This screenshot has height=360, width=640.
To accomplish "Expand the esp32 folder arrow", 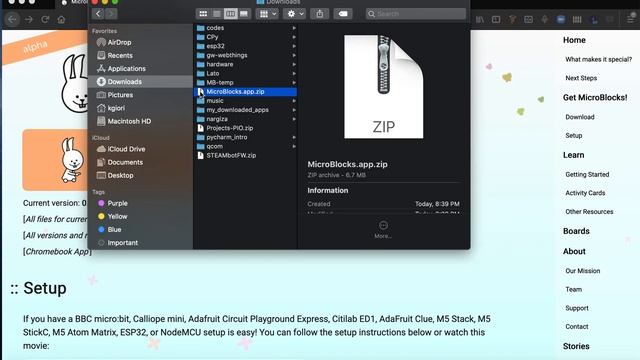I will [x=294, y=46].
